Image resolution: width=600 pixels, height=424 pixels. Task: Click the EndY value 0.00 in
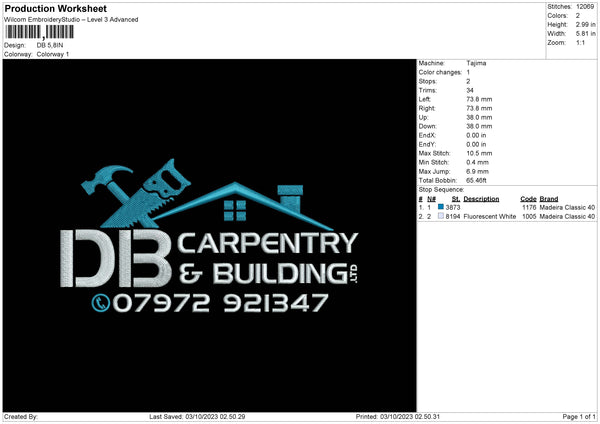coord(476,144)
